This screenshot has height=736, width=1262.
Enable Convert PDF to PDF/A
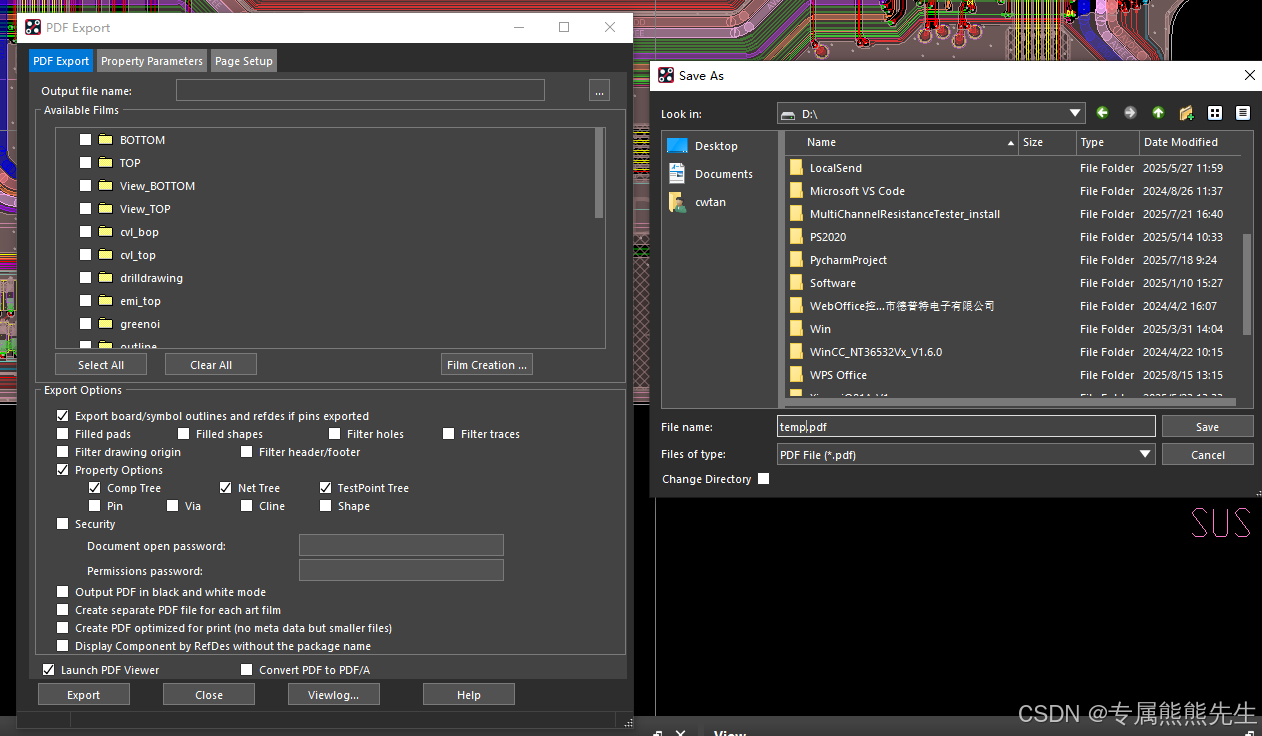coord(247,670)
